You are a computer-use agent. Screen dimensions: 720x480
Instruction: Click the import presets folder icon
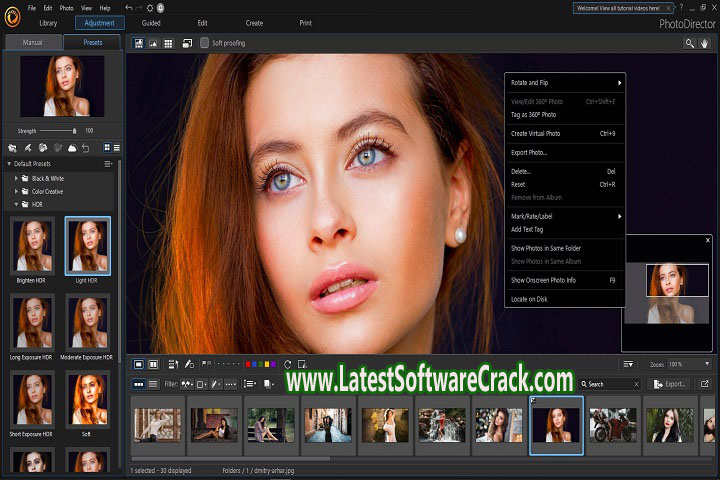[12, 148]
